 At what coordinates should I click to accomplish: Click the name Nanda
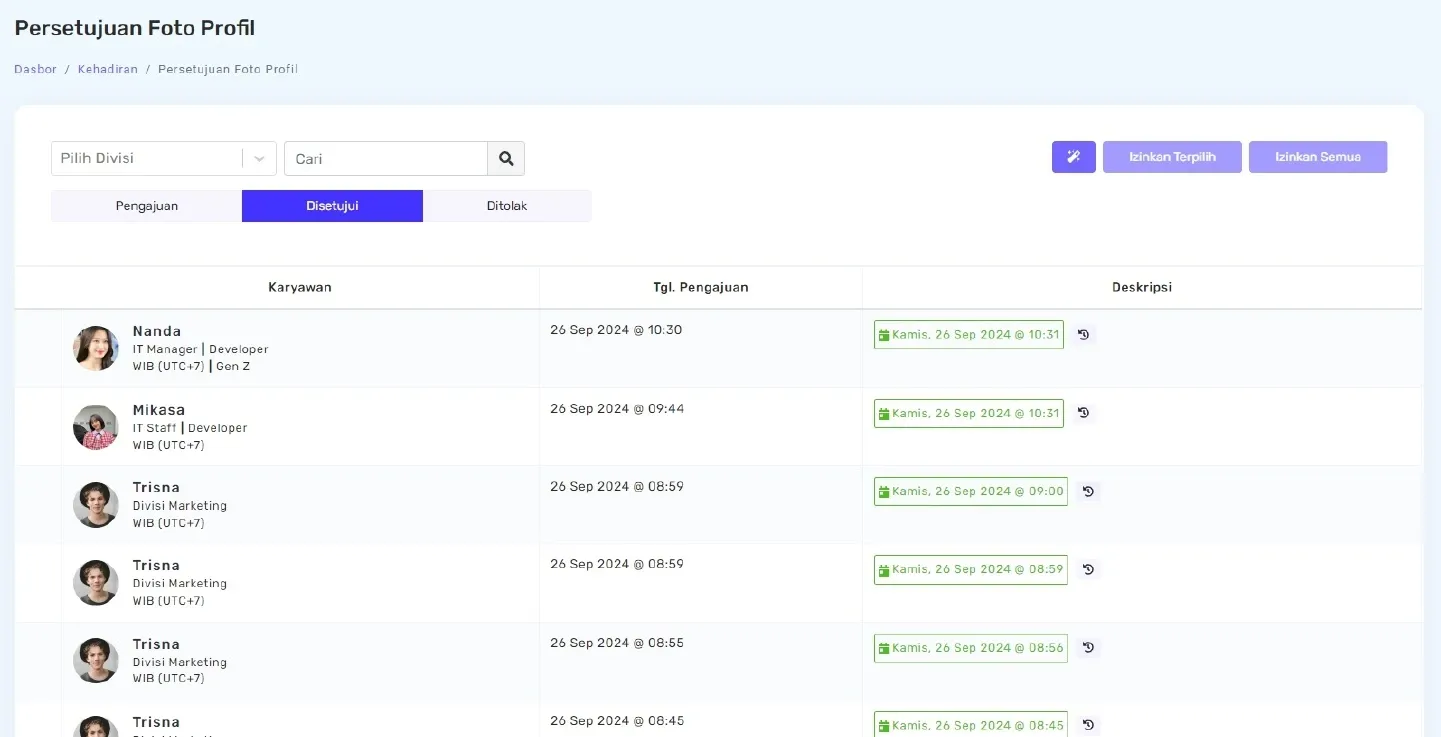[157, 331]
